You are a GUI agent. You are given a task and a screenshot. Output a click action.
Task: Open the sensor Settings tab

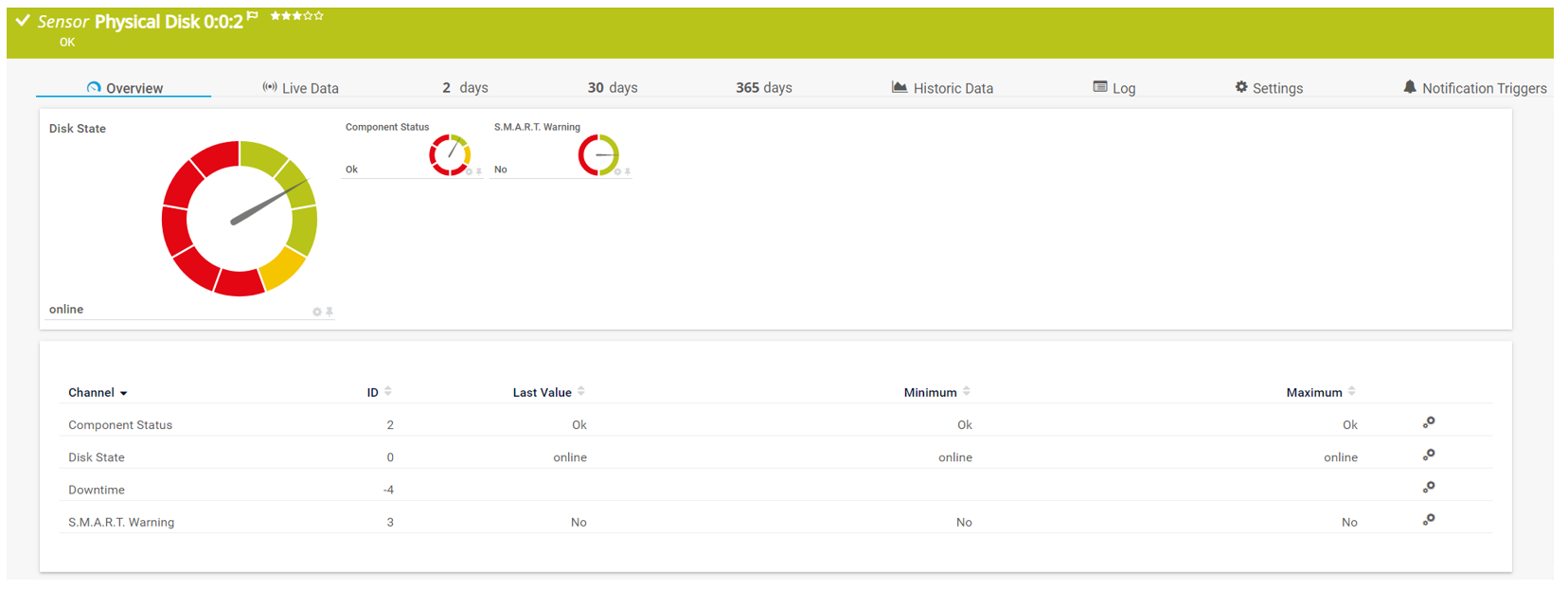point(1269,88)
